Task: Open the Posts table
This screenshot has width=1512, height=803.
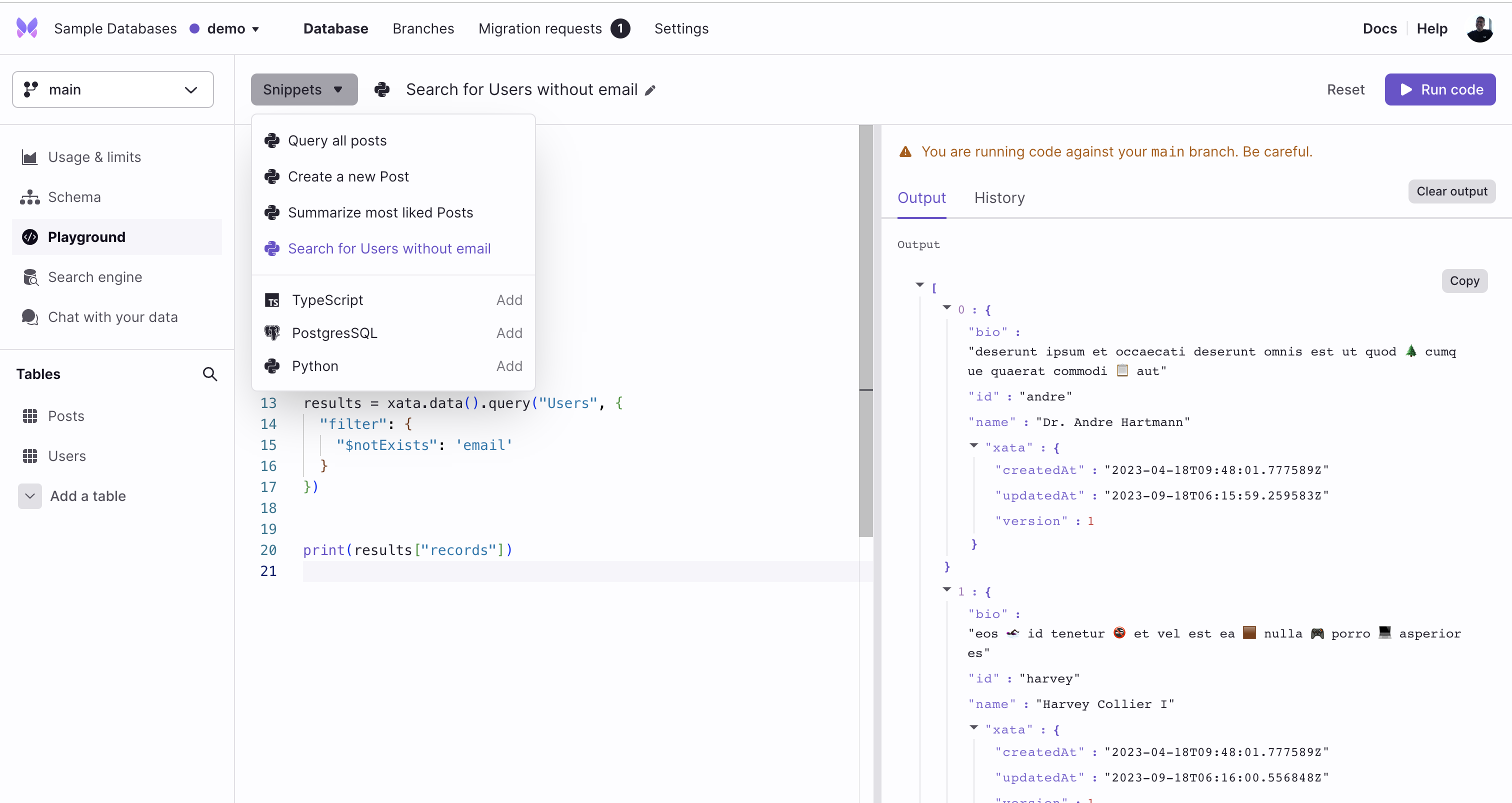Action: 65,416
